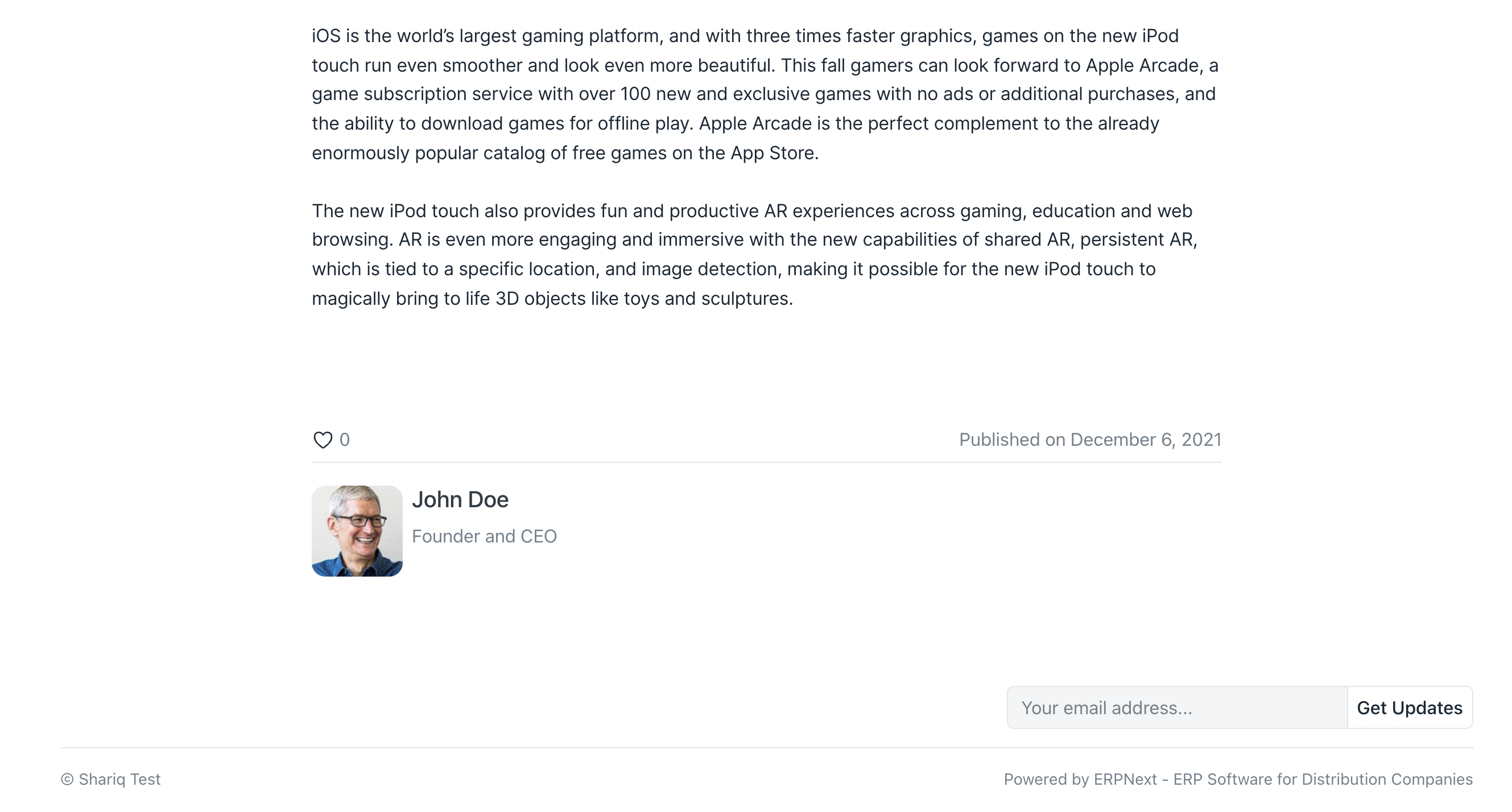1512x812 pixels.
Task: Focus the Your email address field
Action: click(x=1177, y=707)
